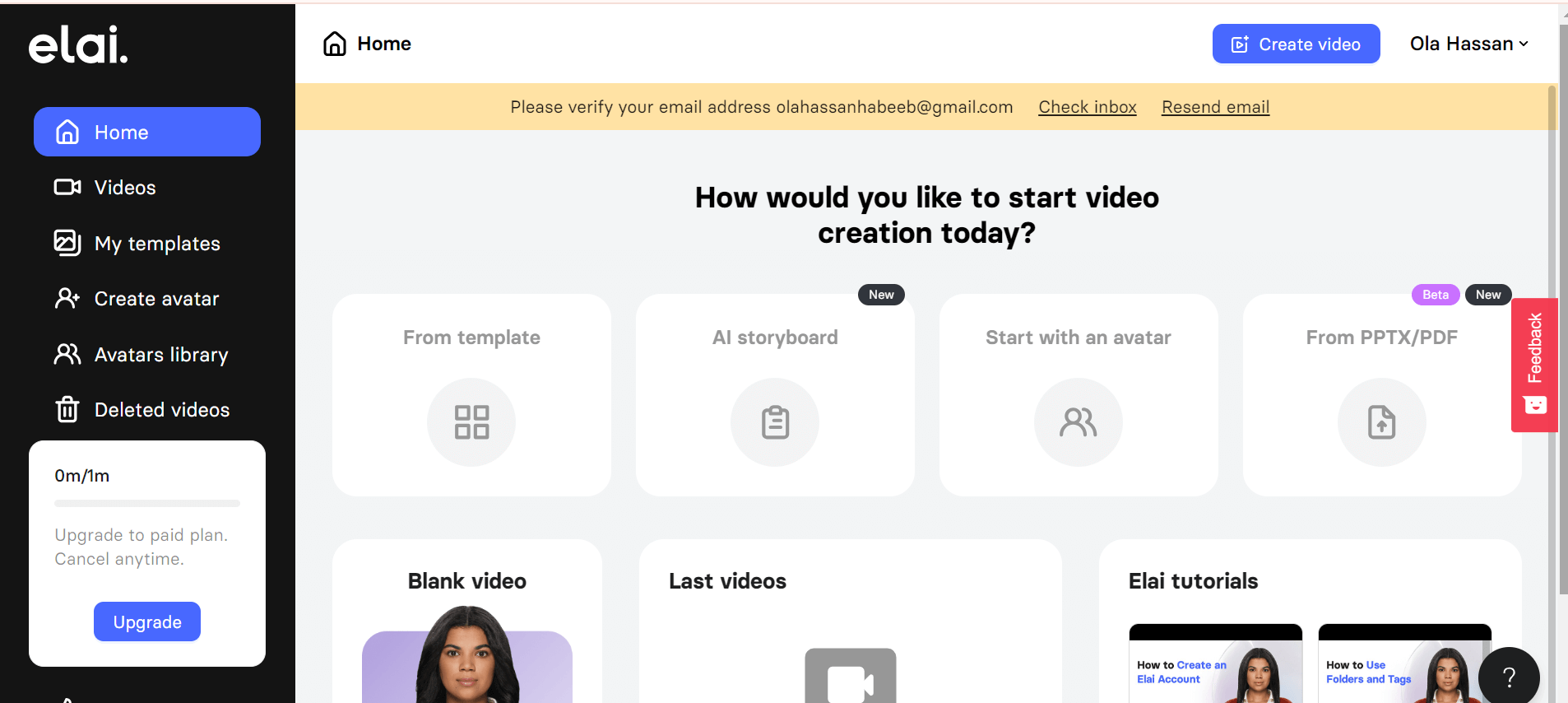
Task: Open the help question mark button
Action: click(x=1509, y=677)
